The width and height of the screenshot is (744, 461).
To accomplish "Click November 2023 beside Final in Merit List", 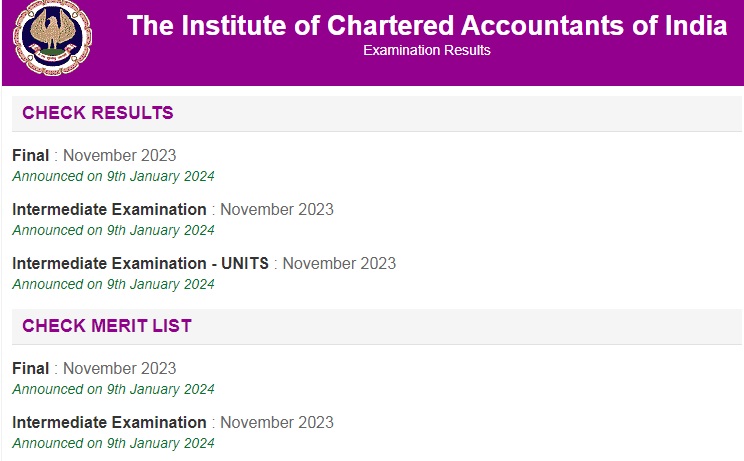I will [120, 369].
